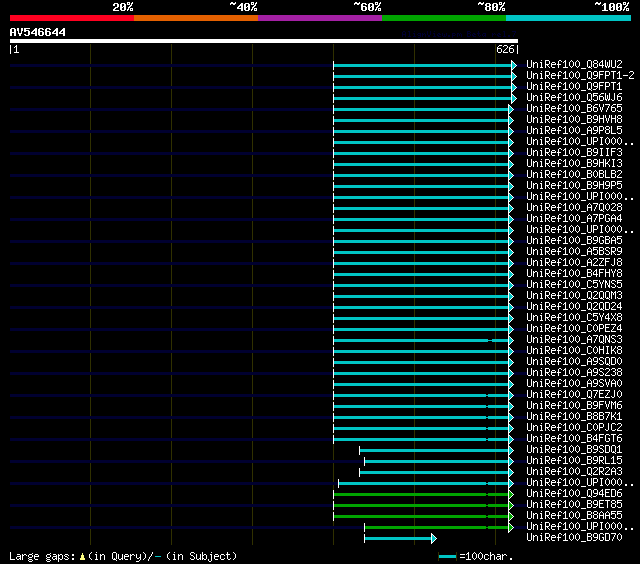Click the cyan alignment bar for Q84WU2
Viewport: 640px width, 564px height.
(425, 65)
